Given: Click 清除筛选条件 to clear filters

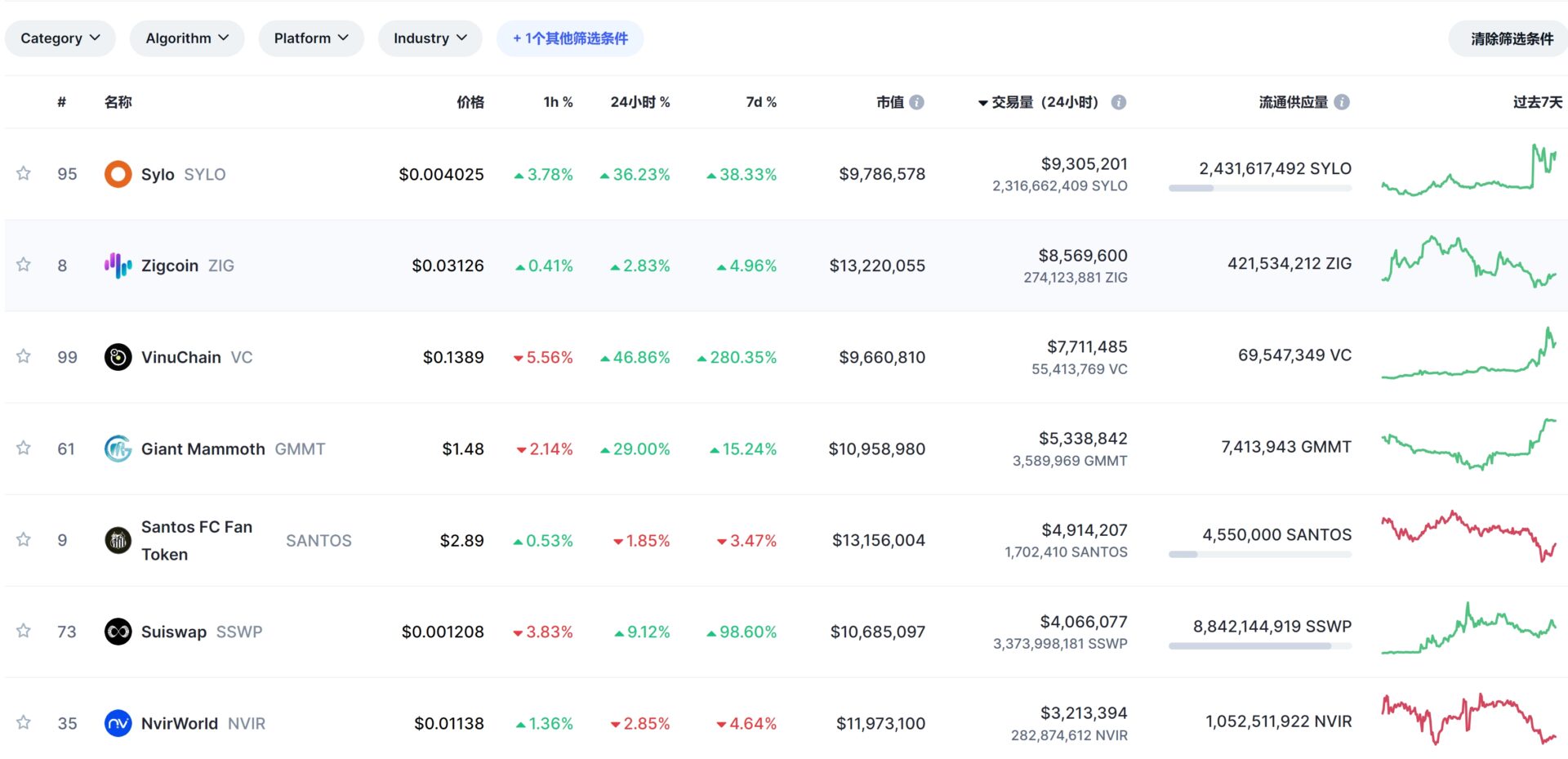Looking at the screenshot, I should click(x=1511, y=38).
